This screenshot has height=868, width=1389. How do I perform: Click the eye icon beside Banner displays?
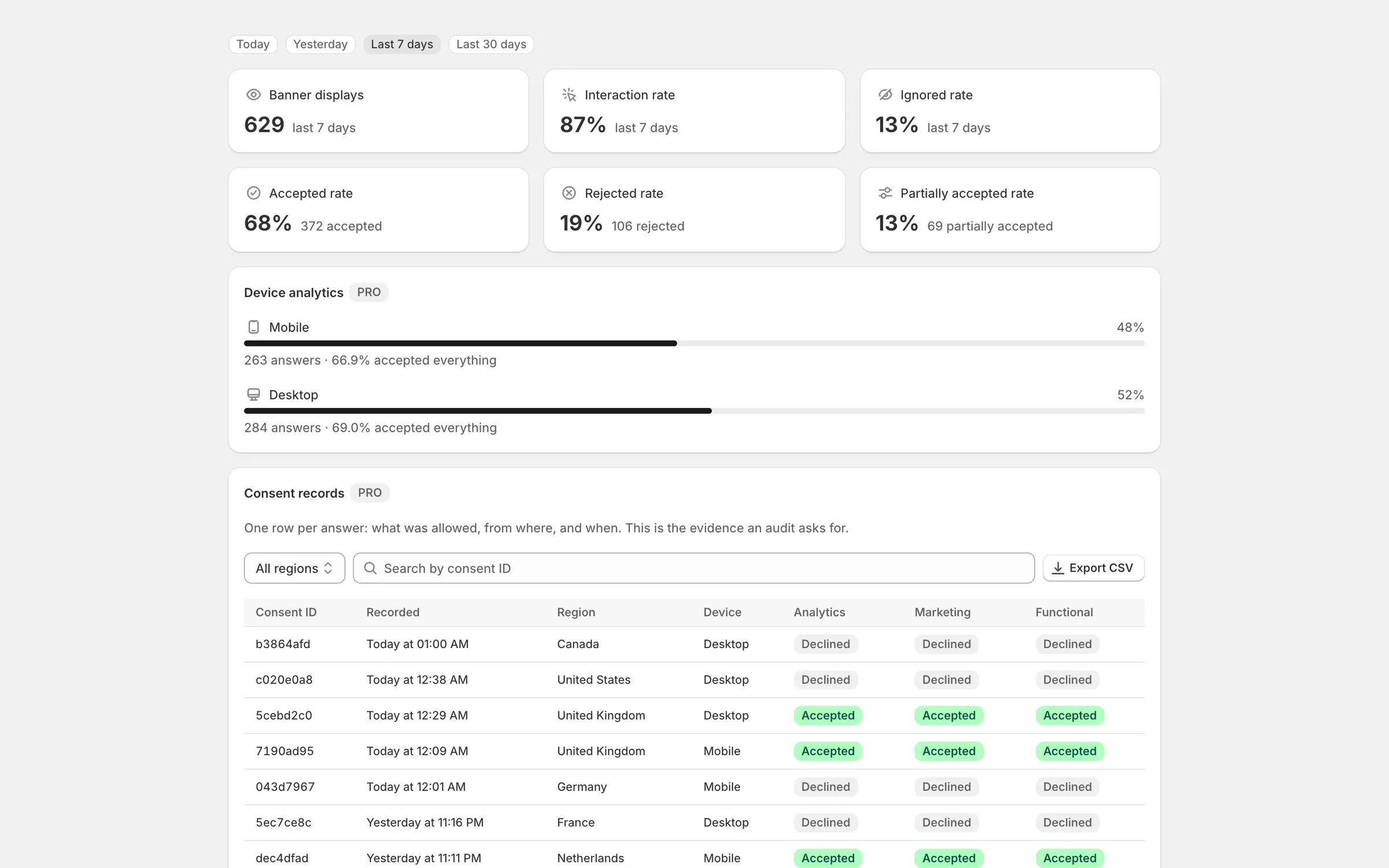(253, 94)
